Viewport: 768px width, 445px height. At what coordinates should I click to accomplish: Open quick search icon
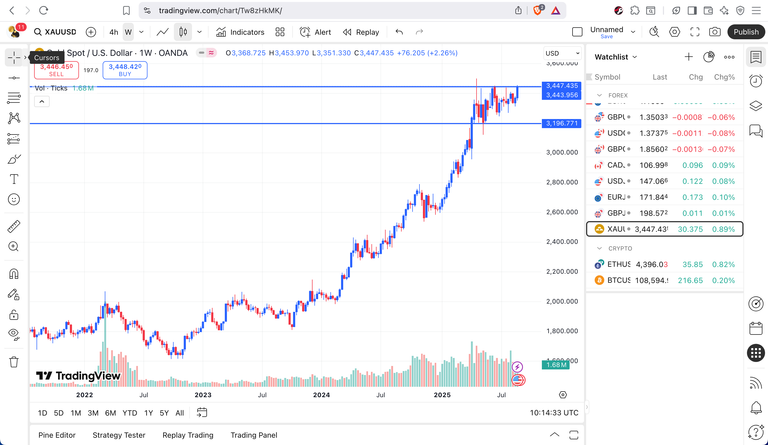coord(654,32)
